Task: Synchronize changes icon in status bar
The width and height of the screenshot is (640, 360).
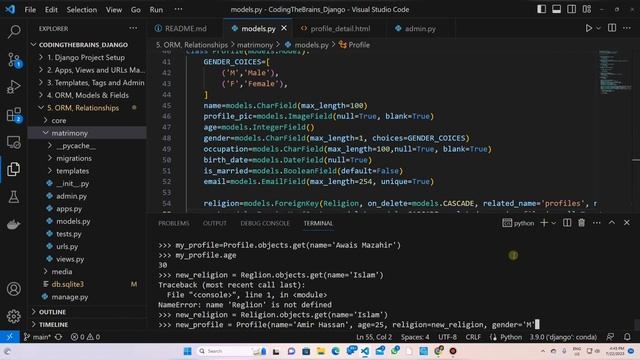Action: [59, 337]
